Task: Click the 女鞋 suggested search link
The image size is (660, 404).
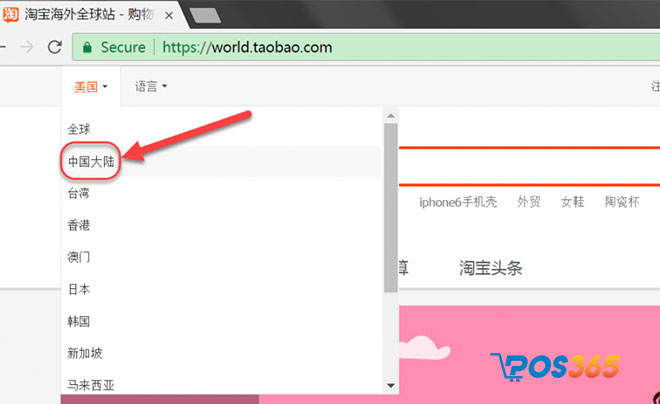Action: [572, 202]
